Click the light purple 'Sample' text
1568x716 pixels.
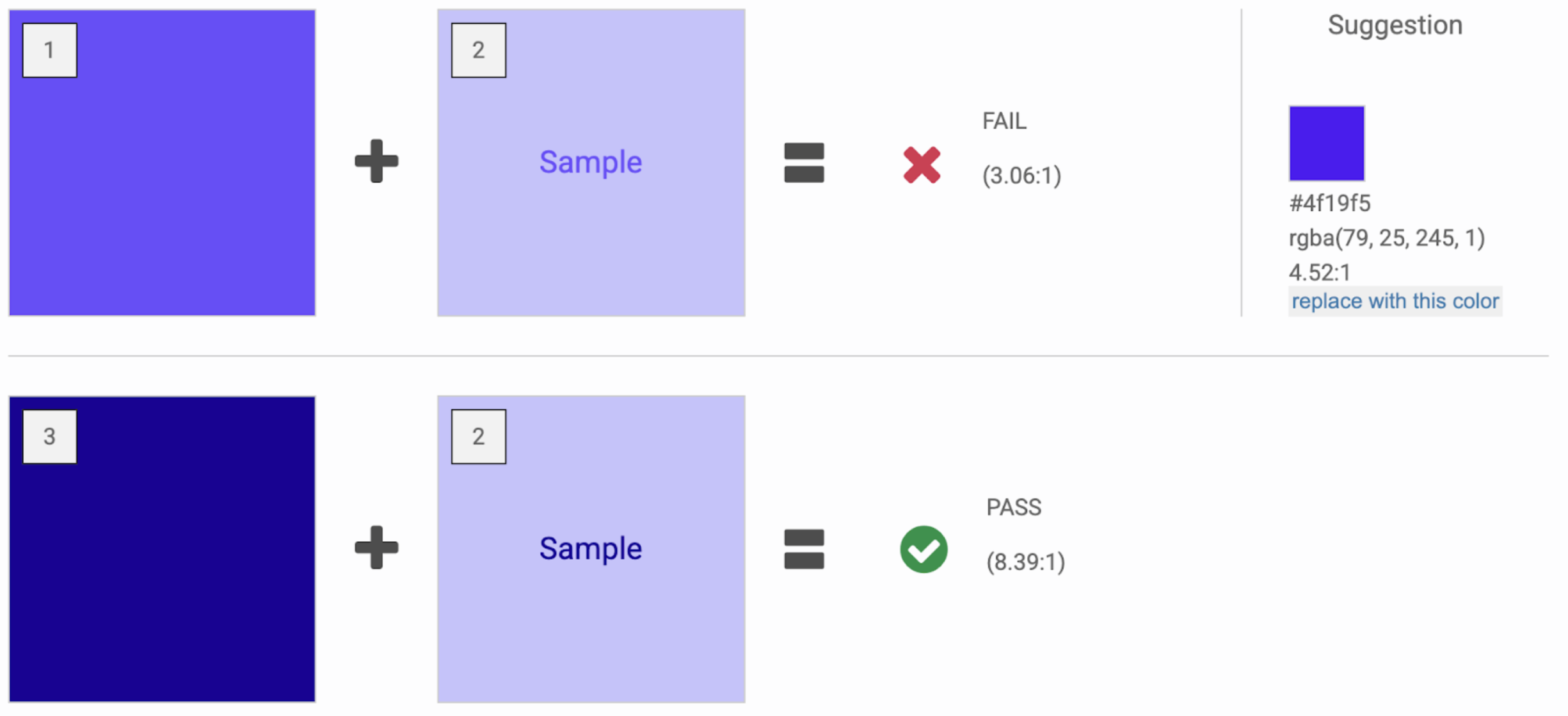(x=590, y=162)
